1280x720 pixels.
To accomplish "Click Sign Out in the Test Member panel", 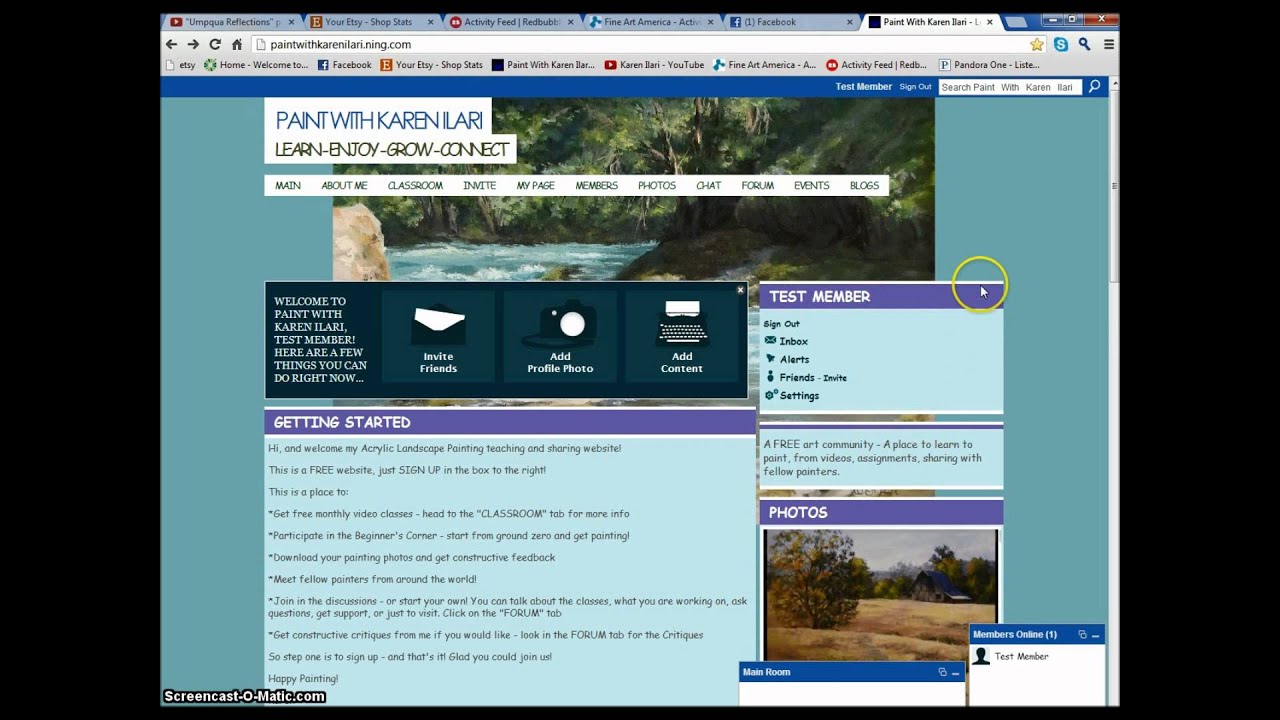I will tap(781, 324).
